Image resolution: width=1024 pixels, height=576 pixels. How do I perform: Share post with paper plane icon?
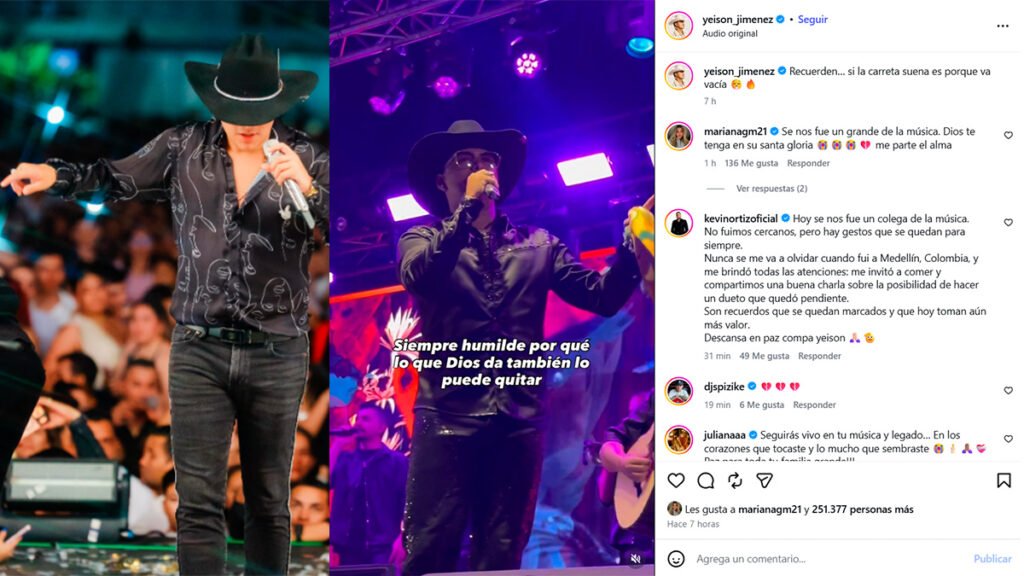[x=764, y=481]
